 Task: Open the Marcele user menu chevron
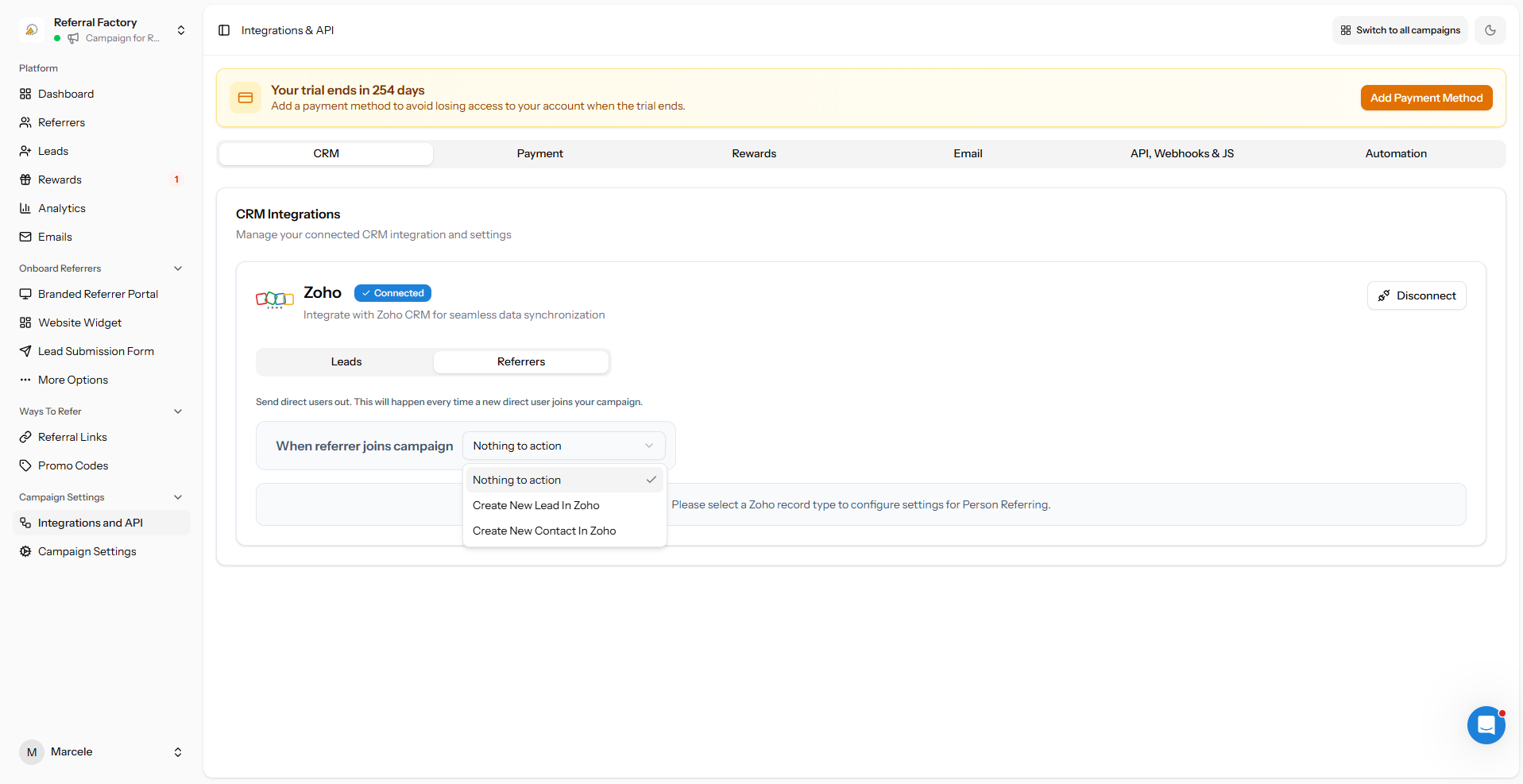click(178, 752)
